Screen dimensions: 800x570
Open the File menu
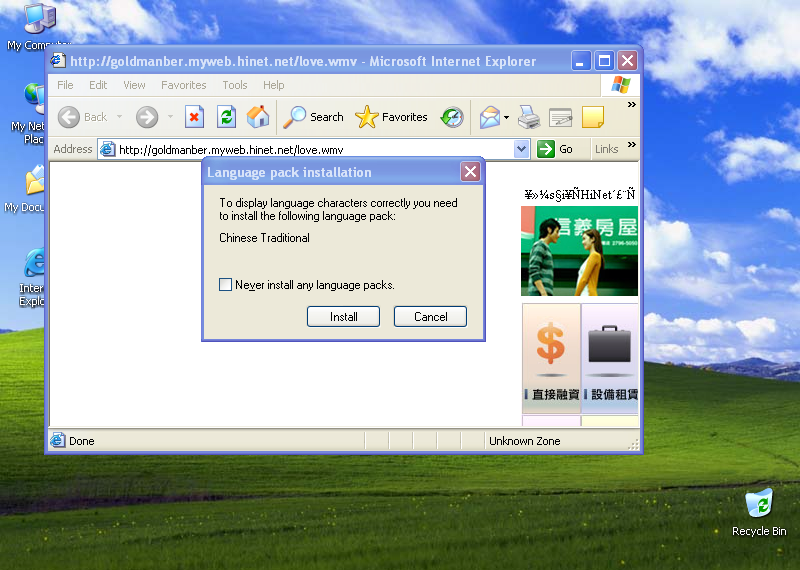point(65,85)
